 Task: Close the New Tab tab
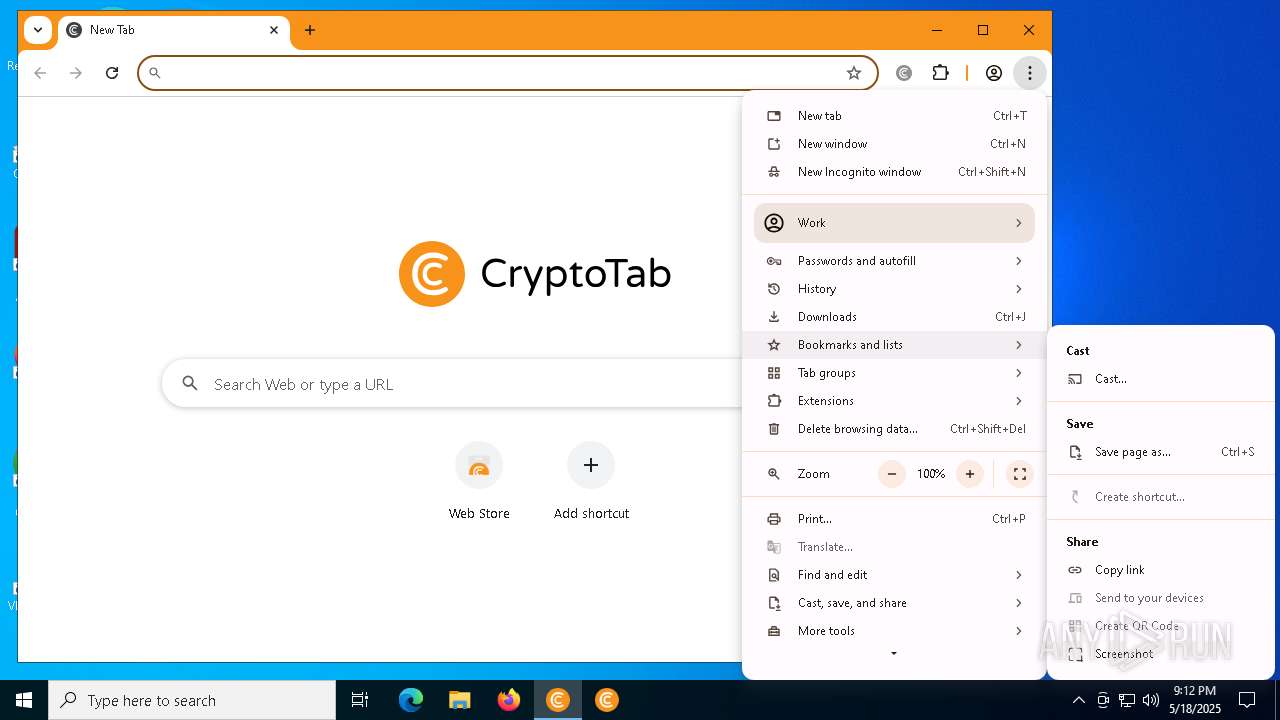[x=274, y=30]
